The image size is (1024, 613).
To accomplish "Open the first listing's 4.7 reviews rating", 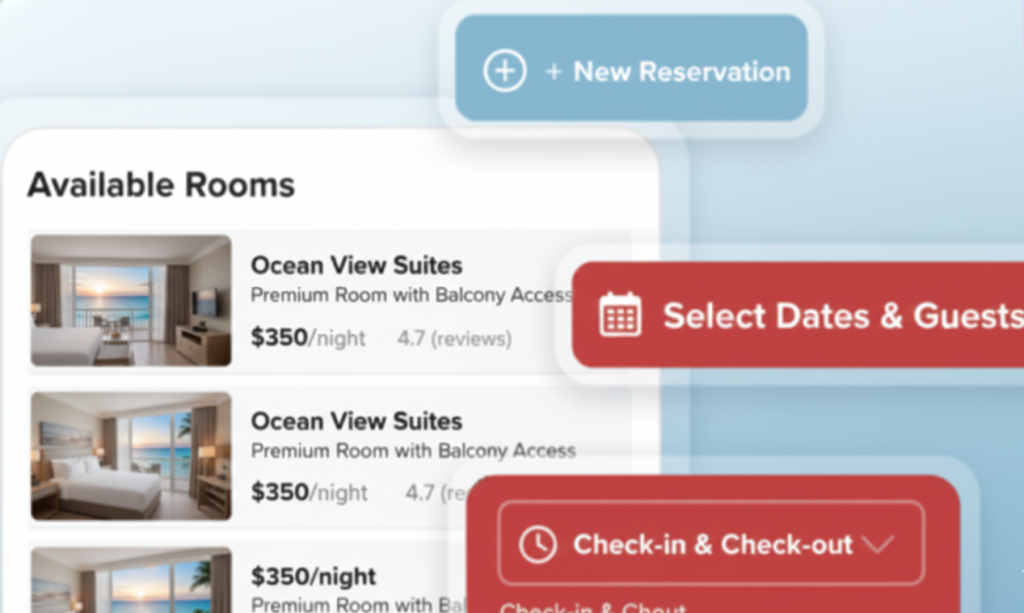I will 454,339.
